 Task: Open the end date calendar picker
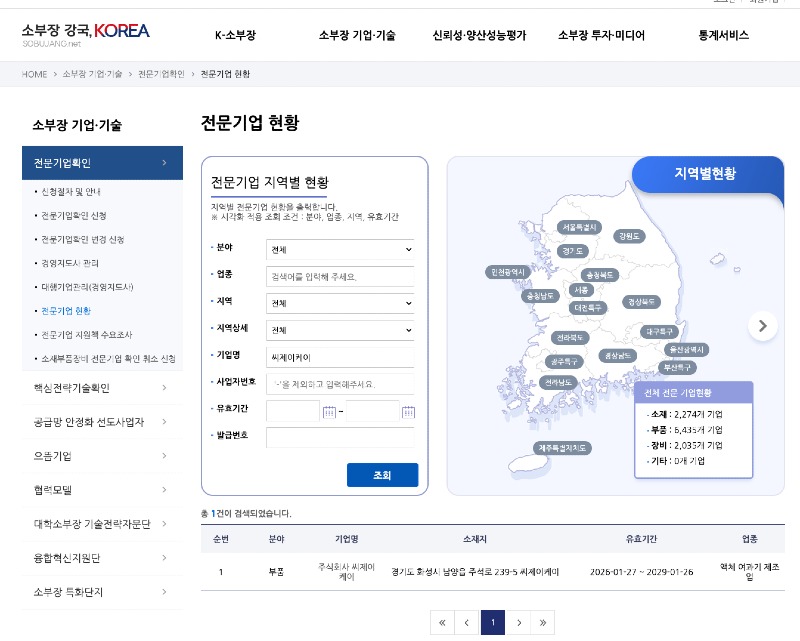click(x=408, y=412)
